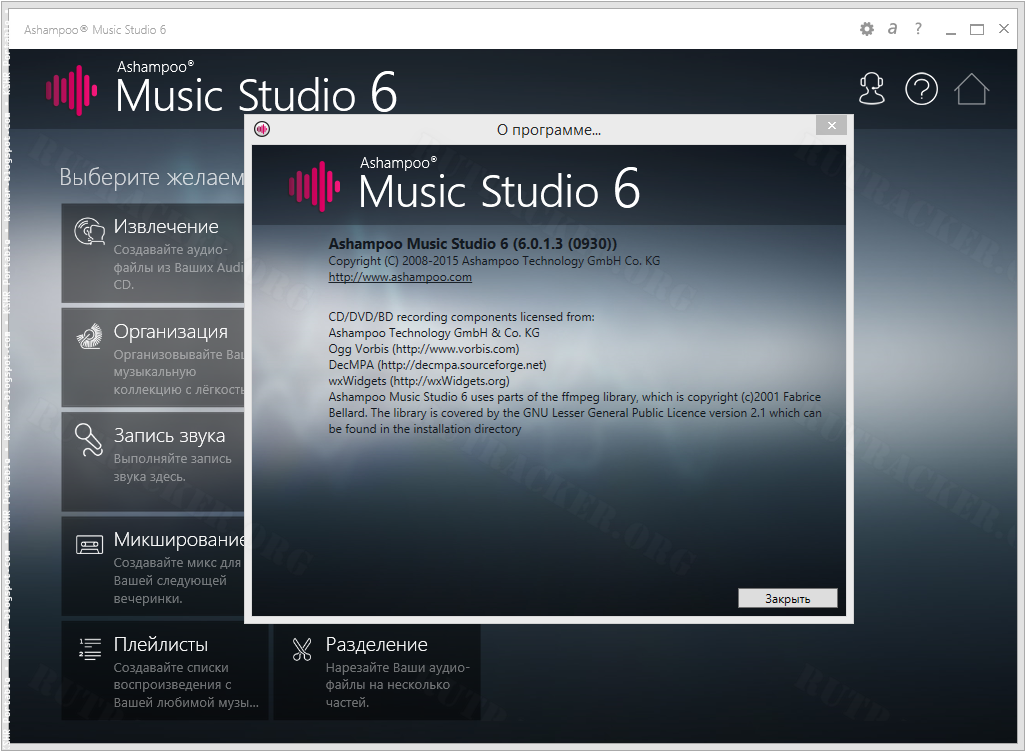The image size is (1026, 752).
Task: Click the app icon in the dialog title bar
Action: (x=262, y=129)
